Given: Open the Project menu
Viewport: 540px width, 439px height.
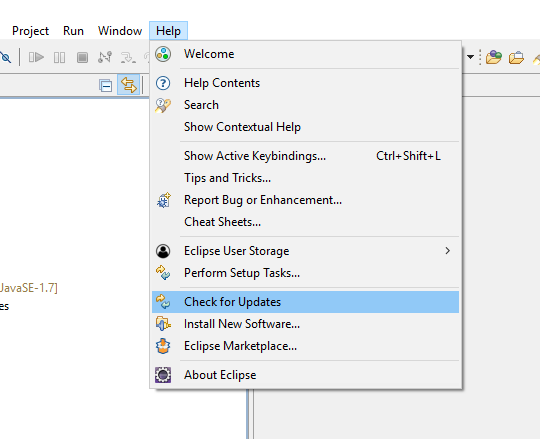Looking at the screenshot, I should tap(31, 31).
